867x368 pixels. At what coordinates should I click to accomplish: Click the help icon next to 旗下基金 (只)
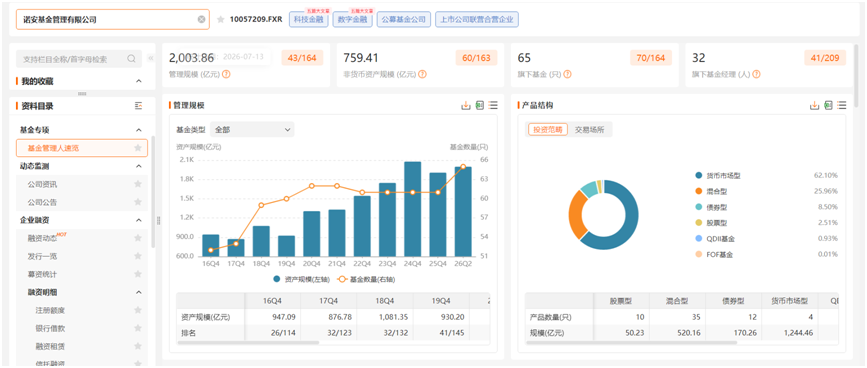tap(568, 74)
